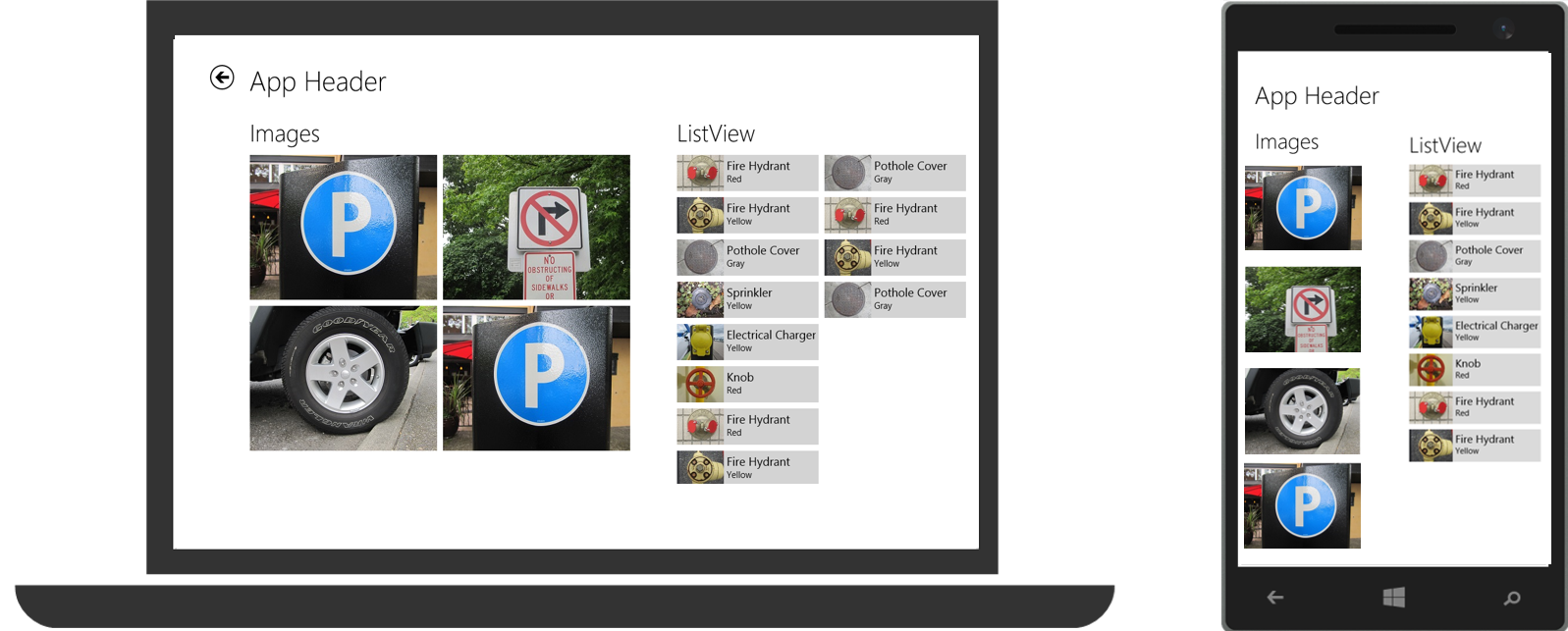
Task: Tap the Images heading on the phone
Action: pyautogui.click(x=1287, y=142)
